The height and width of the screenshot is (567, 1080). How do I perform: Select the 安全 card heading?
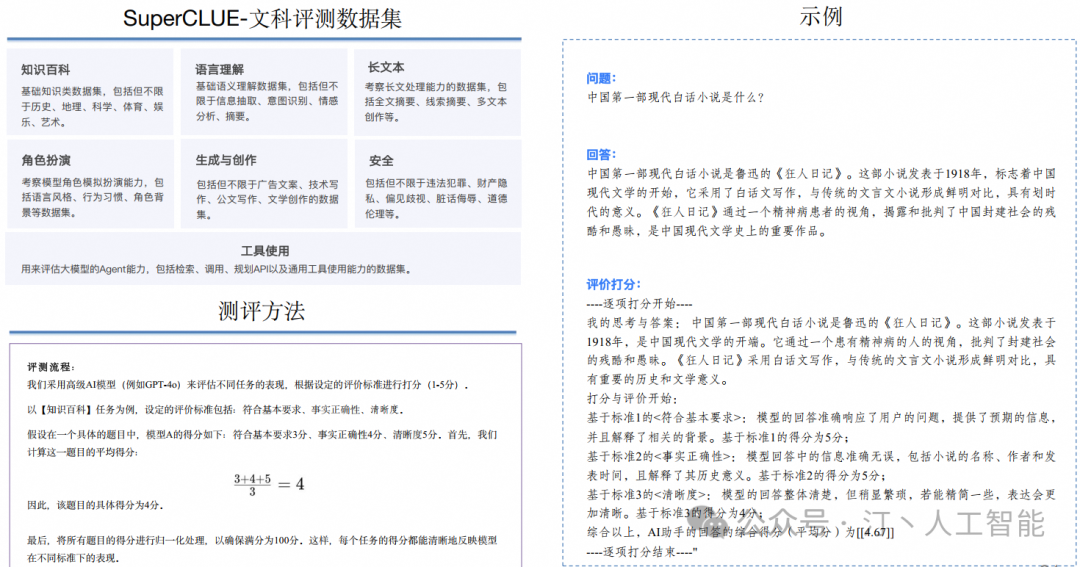(x=381, y=161)
